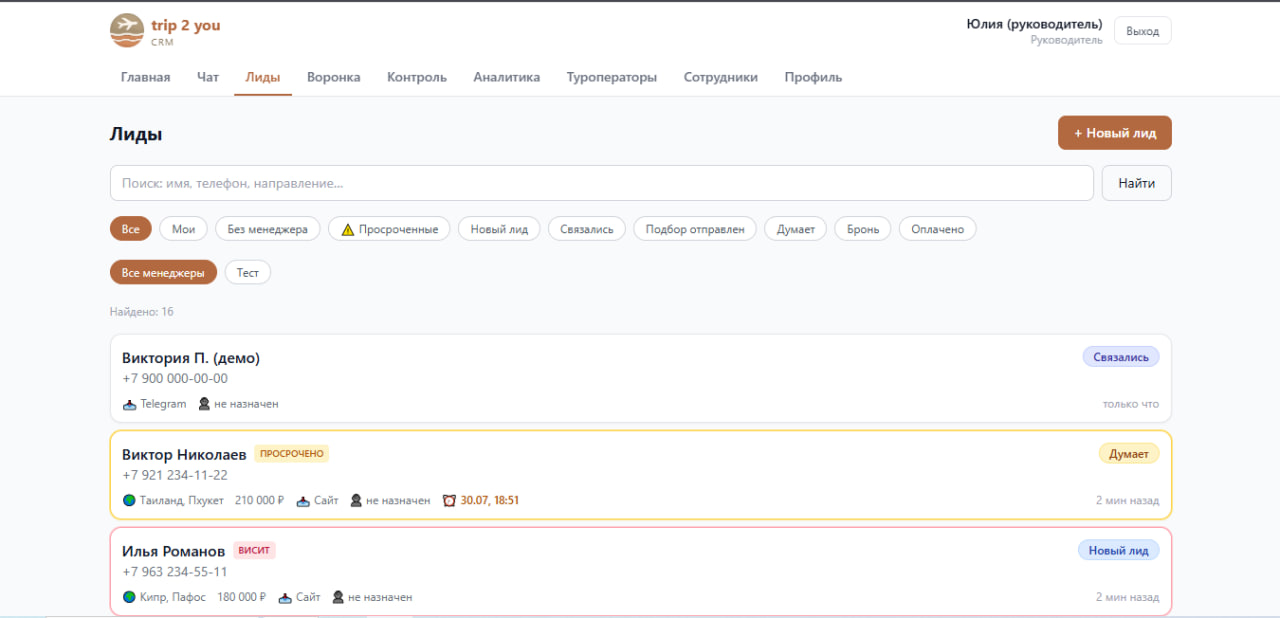Image resolution: width=1280 pixels, height=618 pixels.
Task: Filter leads by Подбор отправлен
Action: 695,229
